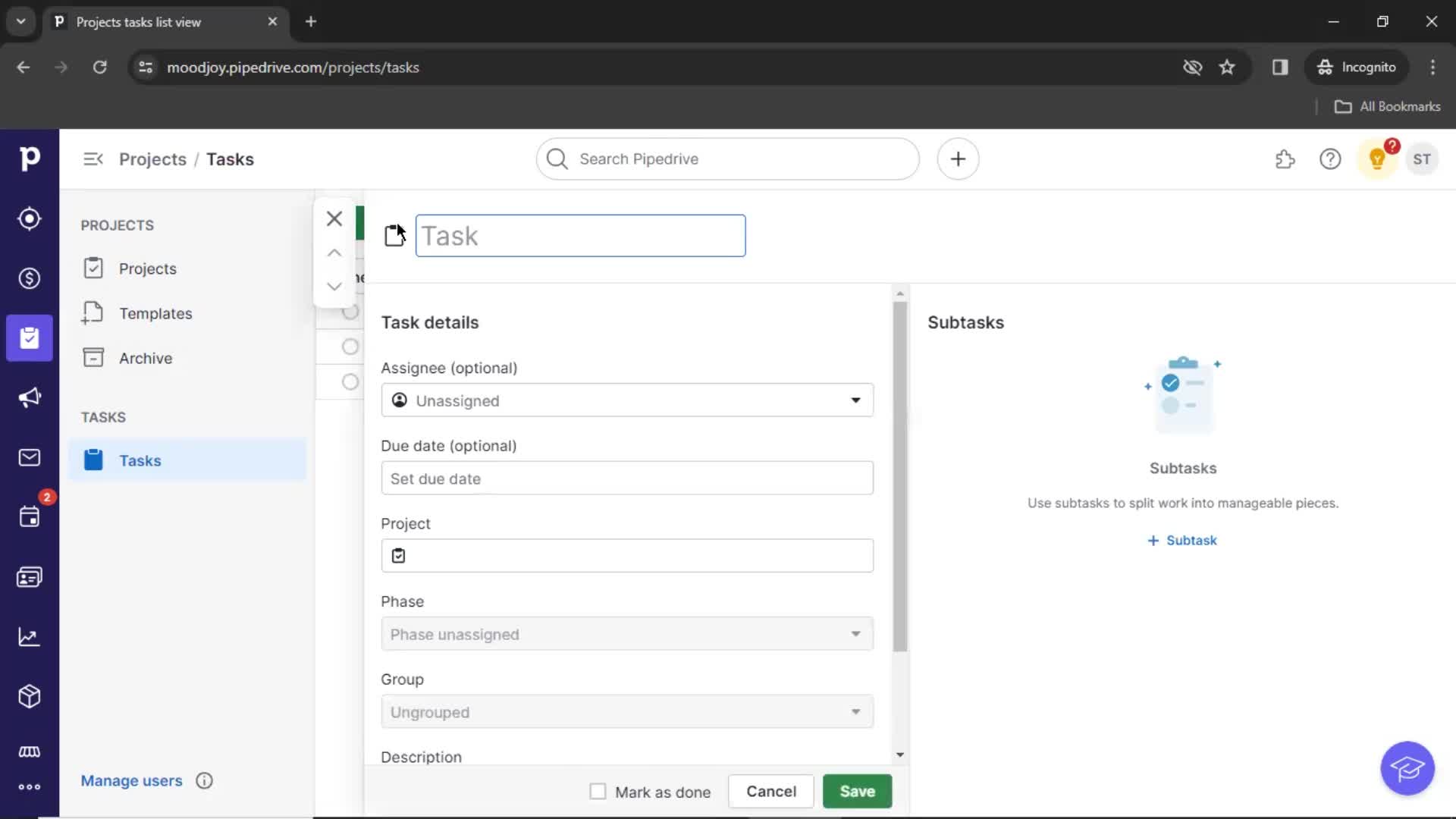
Task: Click the megaphone campaigns icon in sidebar
Action: click(x=29, y=397)
